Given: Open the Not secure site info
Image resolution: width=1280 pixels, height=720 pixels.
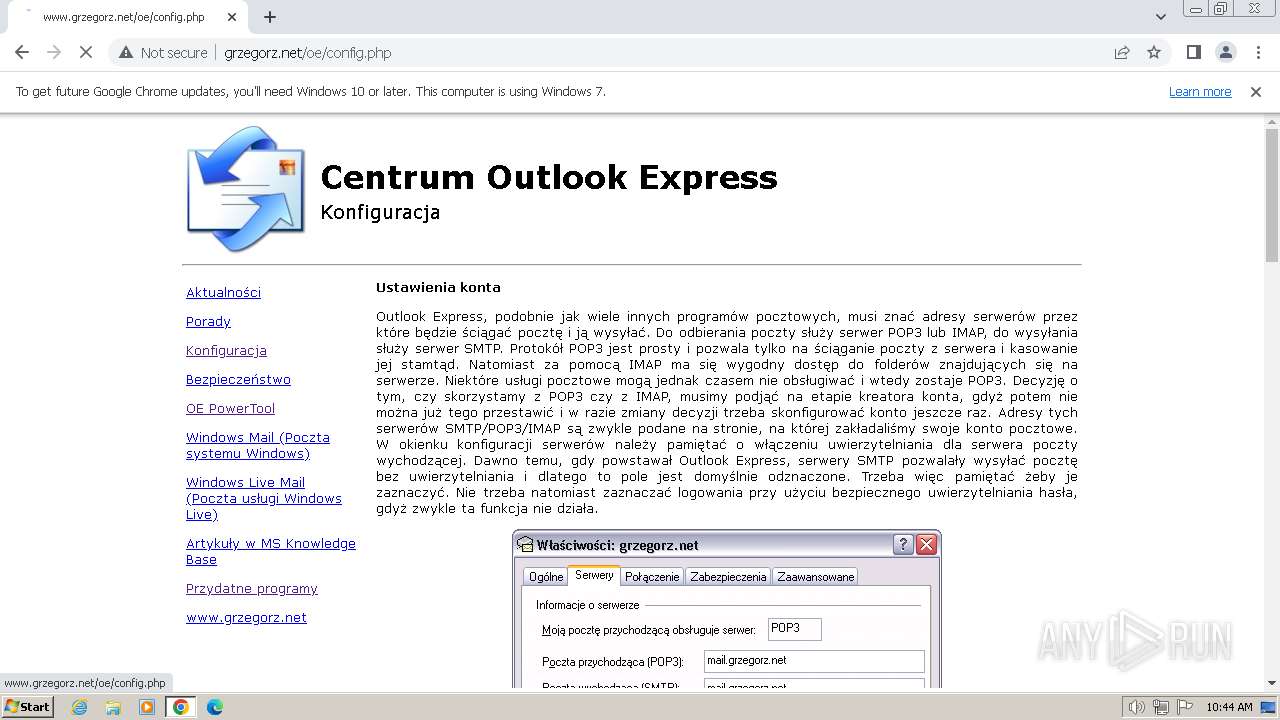Looking at the screenshot, I should pyautogui.click(x=163, y=53).
